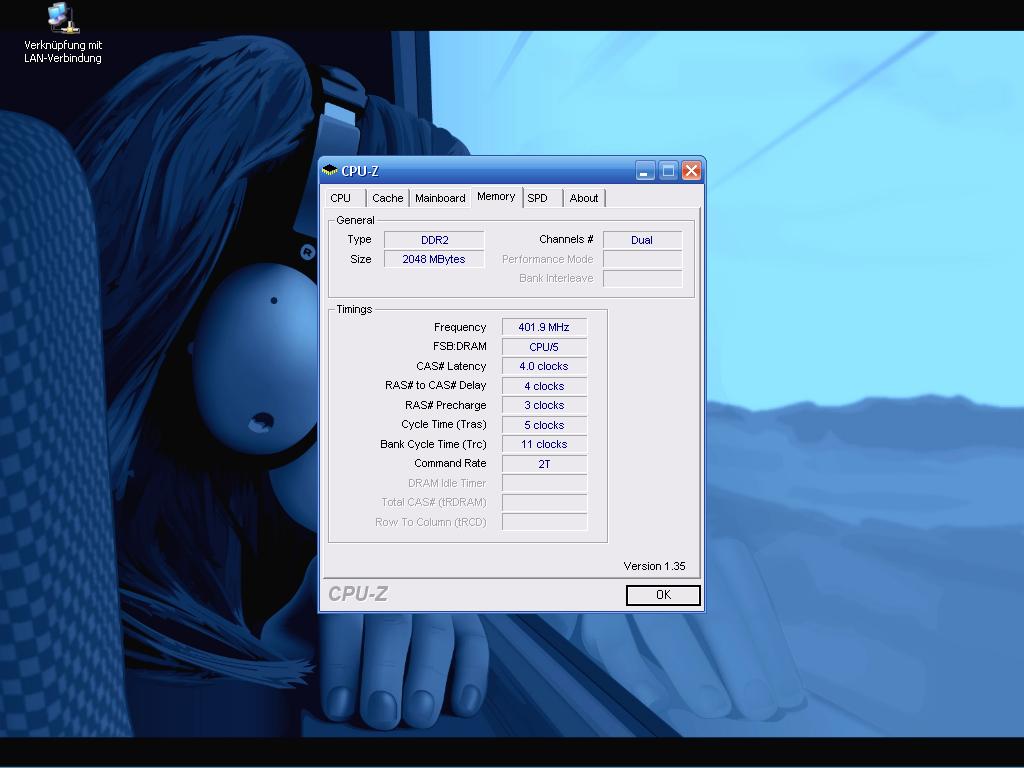The width and height of the screenshot is (1024, 768).
Task: Click the CPU-Z chip icon in title bar
Action: pos(330,170)
